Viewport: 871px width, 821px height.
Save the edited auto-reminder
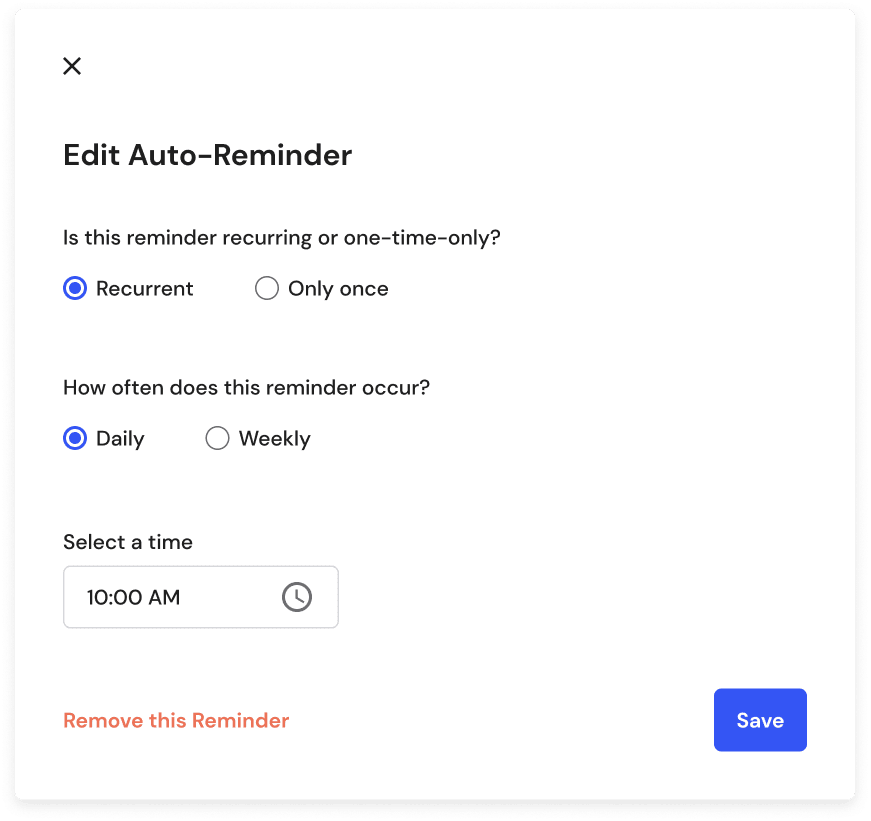[760, 720]
